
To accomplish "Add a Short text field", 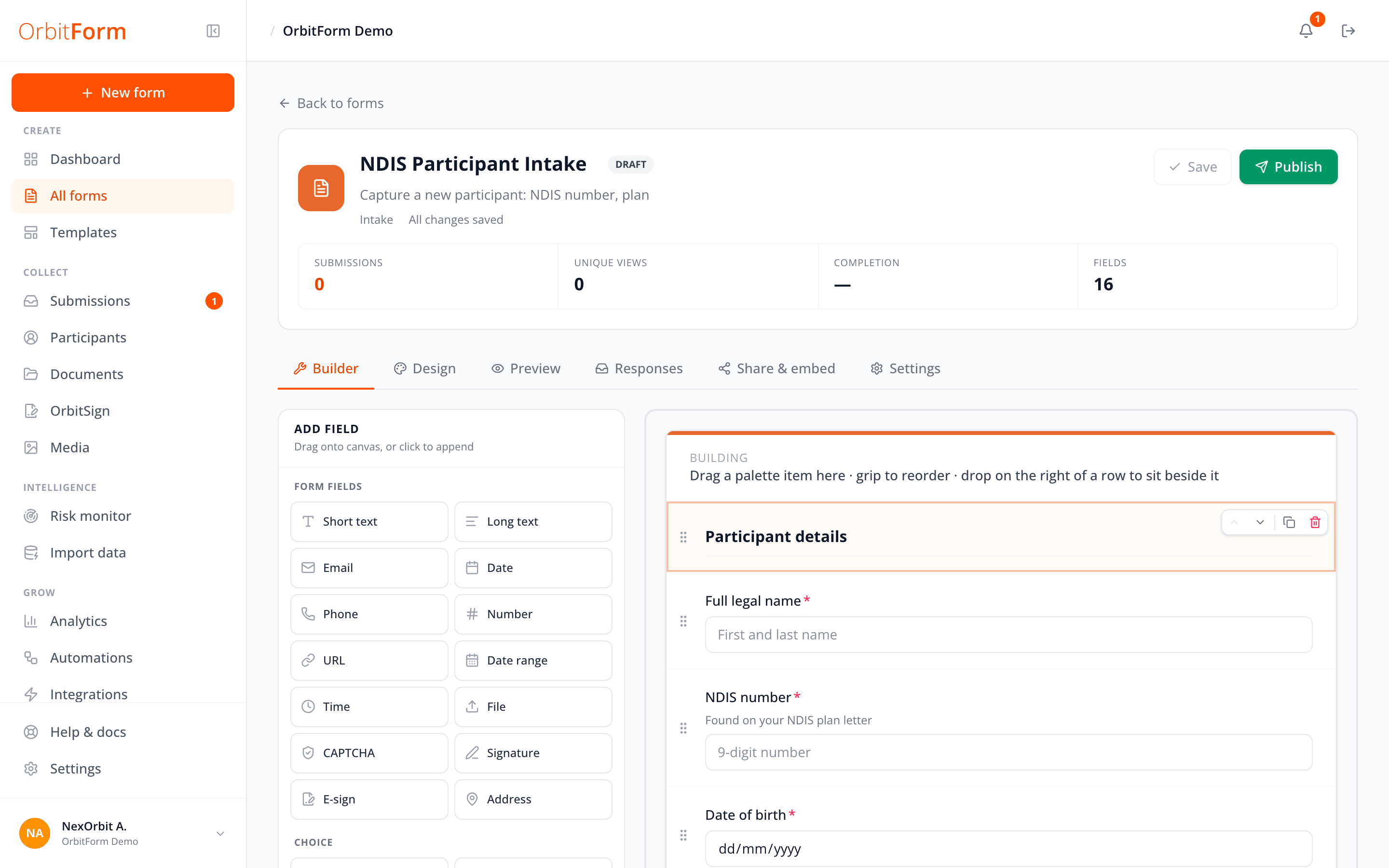I will (x=369, y=521).
